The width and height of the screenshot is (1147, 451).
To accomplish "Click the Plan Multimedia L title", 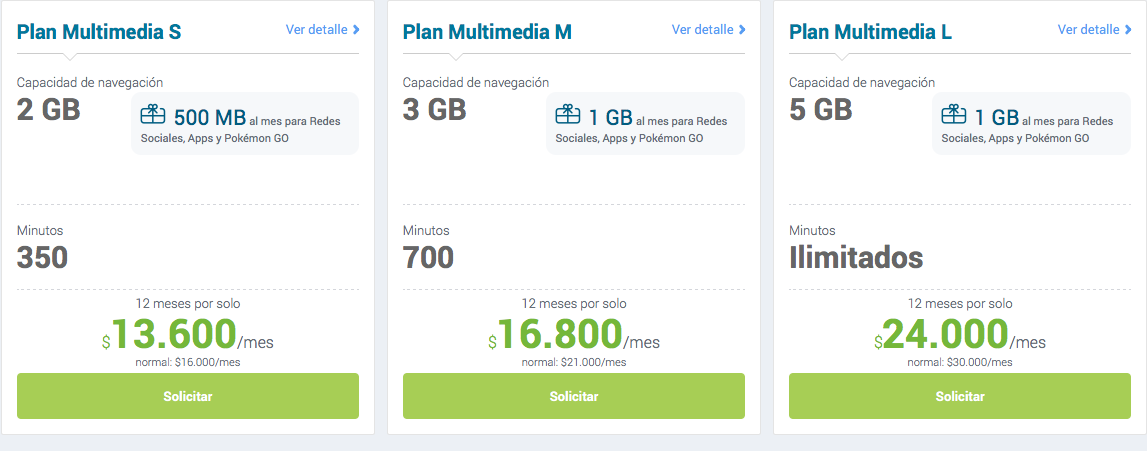I will tap(870, 32).
